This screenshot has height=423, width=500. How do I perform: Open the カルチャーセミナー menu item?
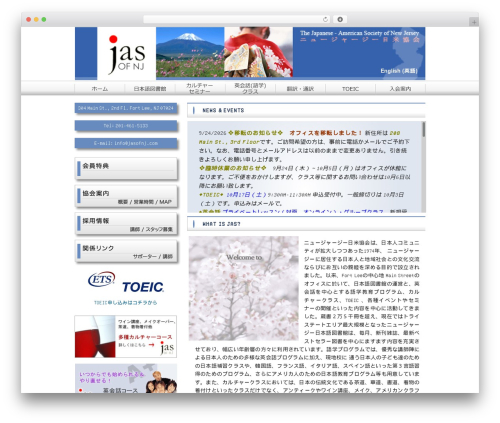point(200,88)
